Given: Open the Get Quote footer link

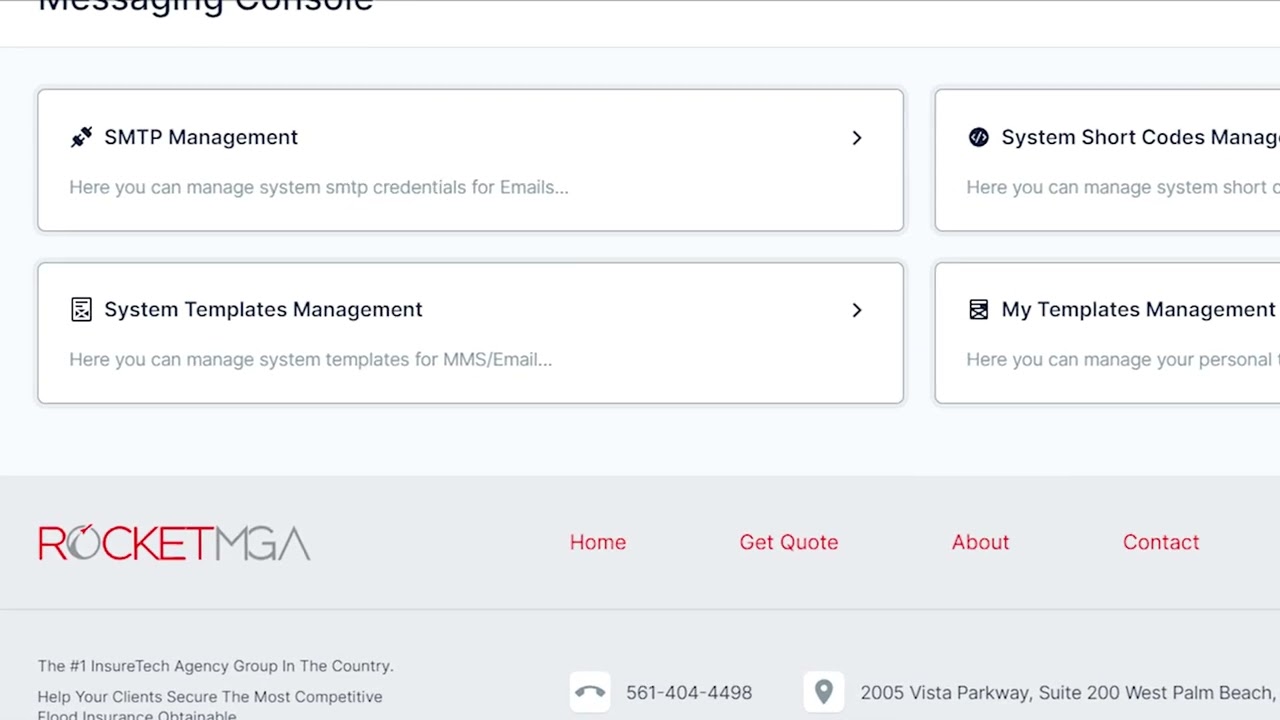Looking at the screenshot, I should tap(789, 542).
